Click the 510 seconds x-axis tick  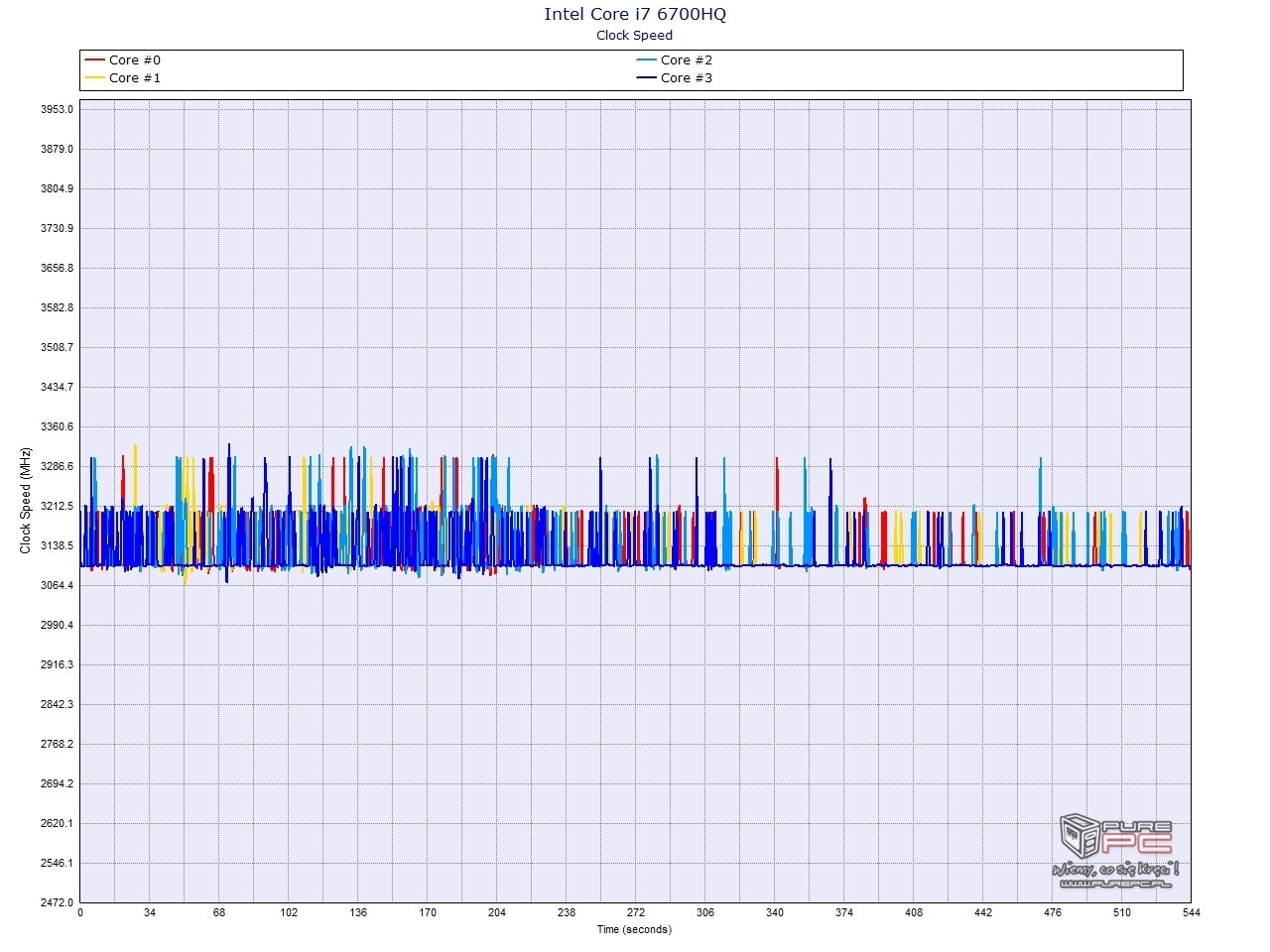point(1122,913)
